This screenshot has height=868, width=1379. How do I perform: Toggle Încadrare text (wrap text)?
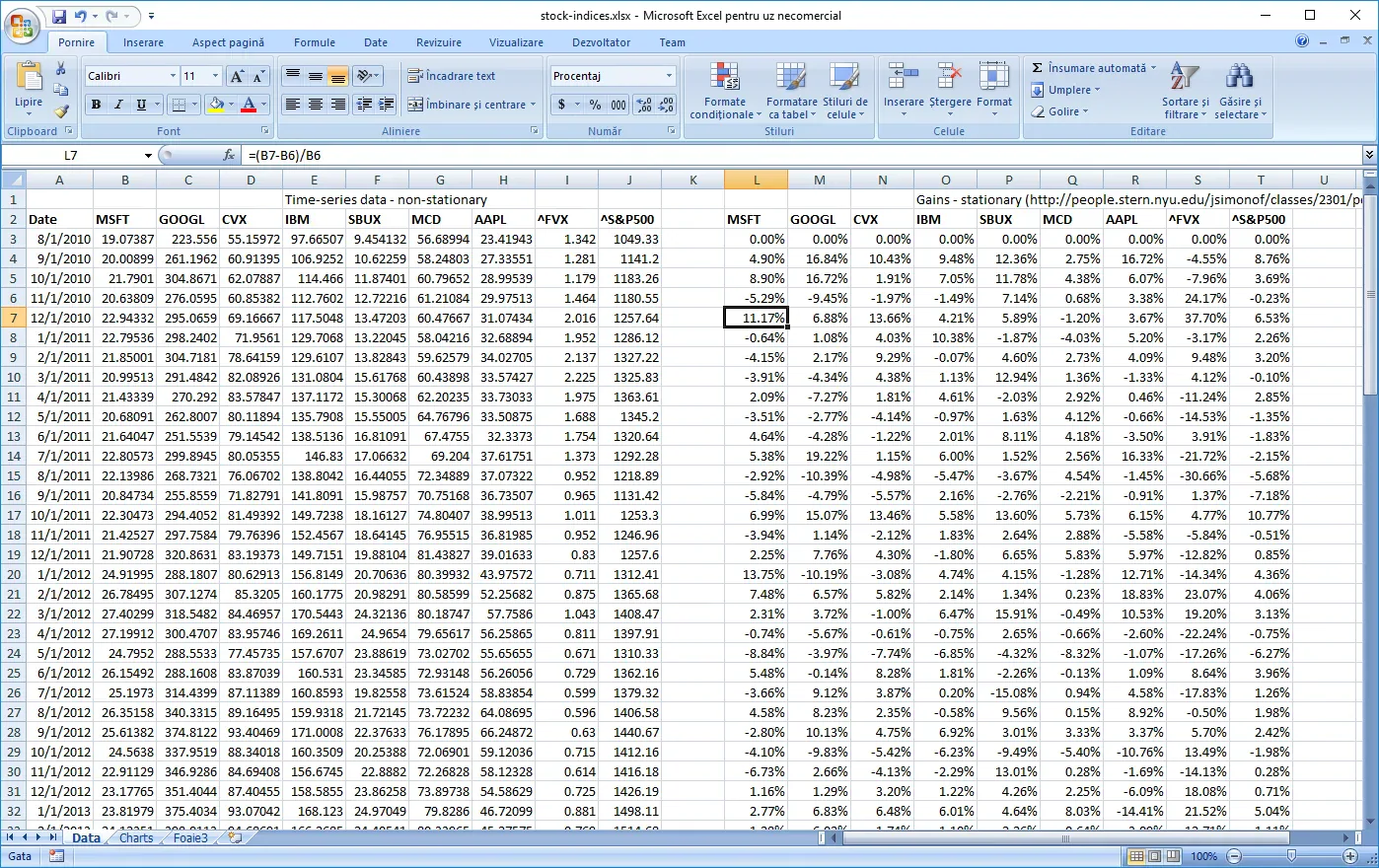pyautogui.click(x=453, y=76)
